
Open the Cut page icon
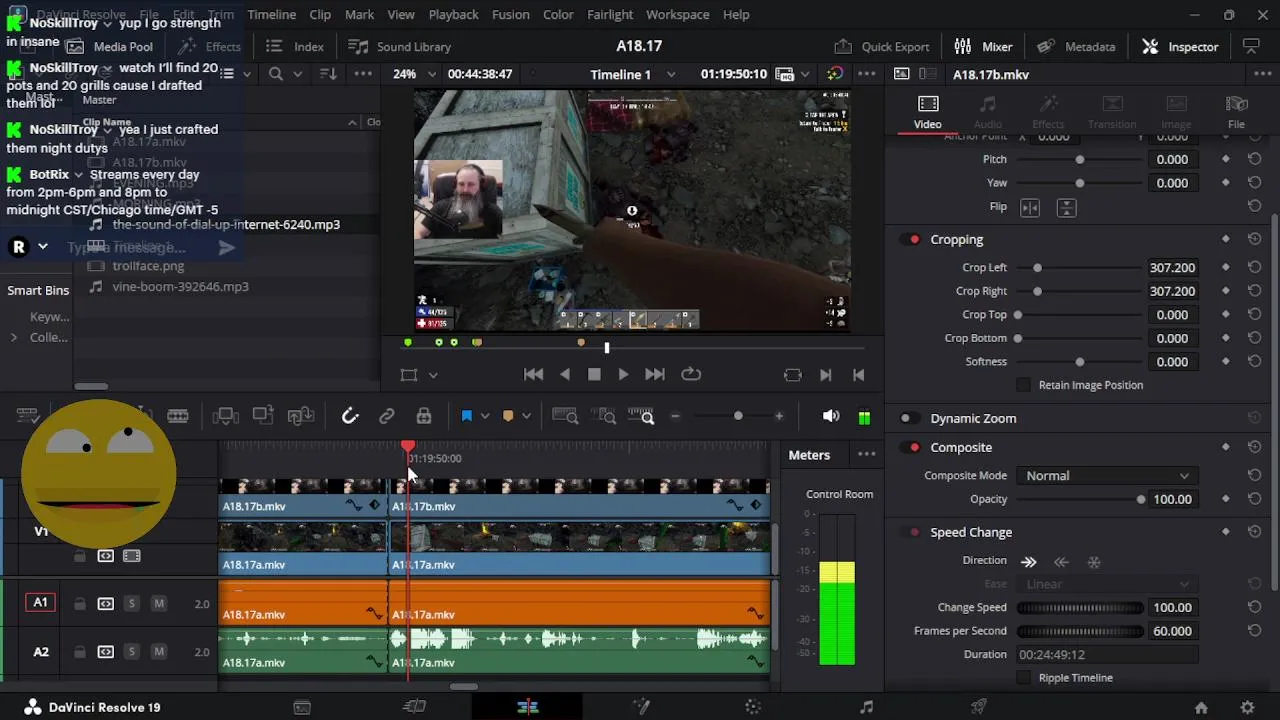(x=414, y=707)
